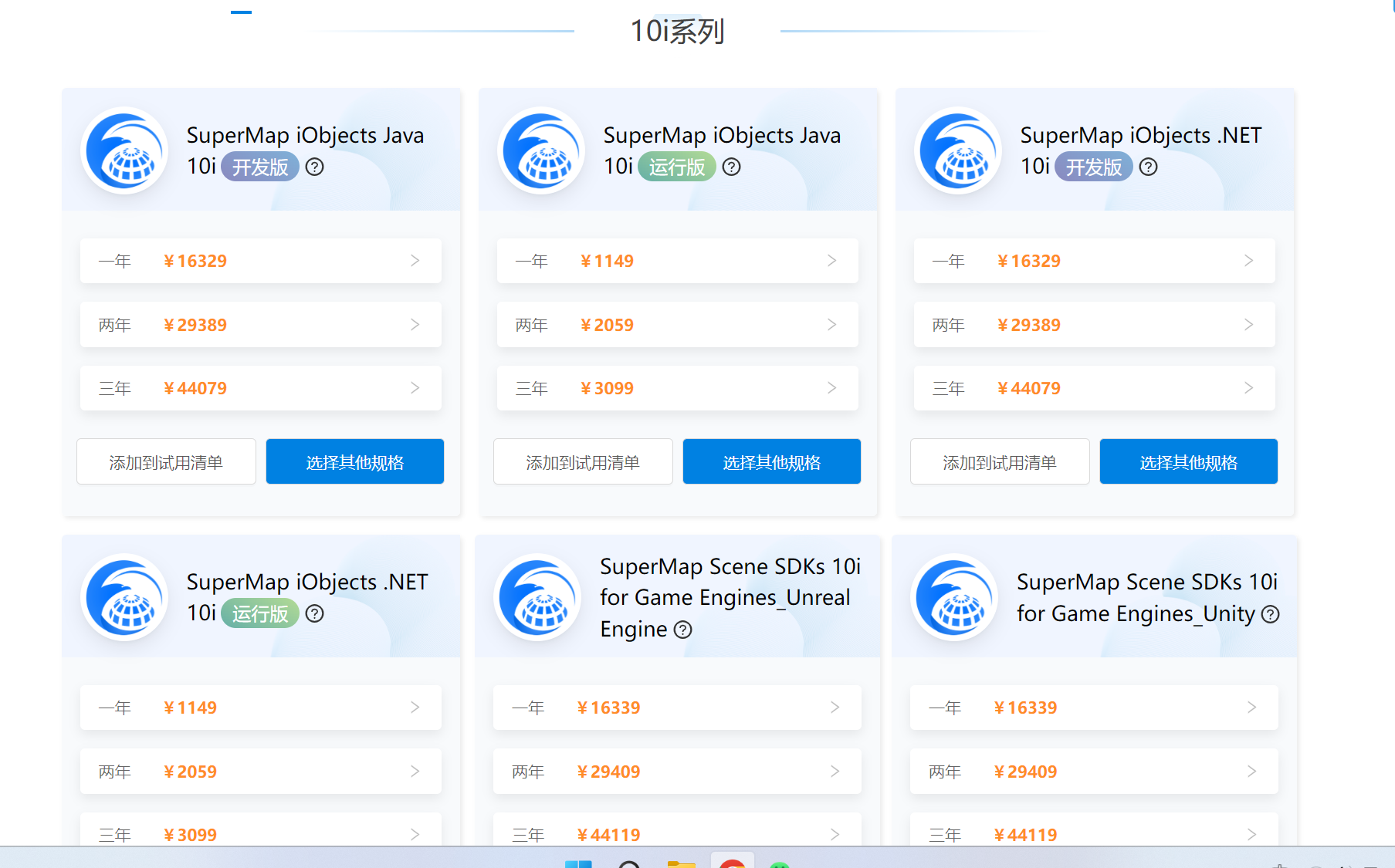Open help icon beside iObjects Java 运行版

coord(731,167)
